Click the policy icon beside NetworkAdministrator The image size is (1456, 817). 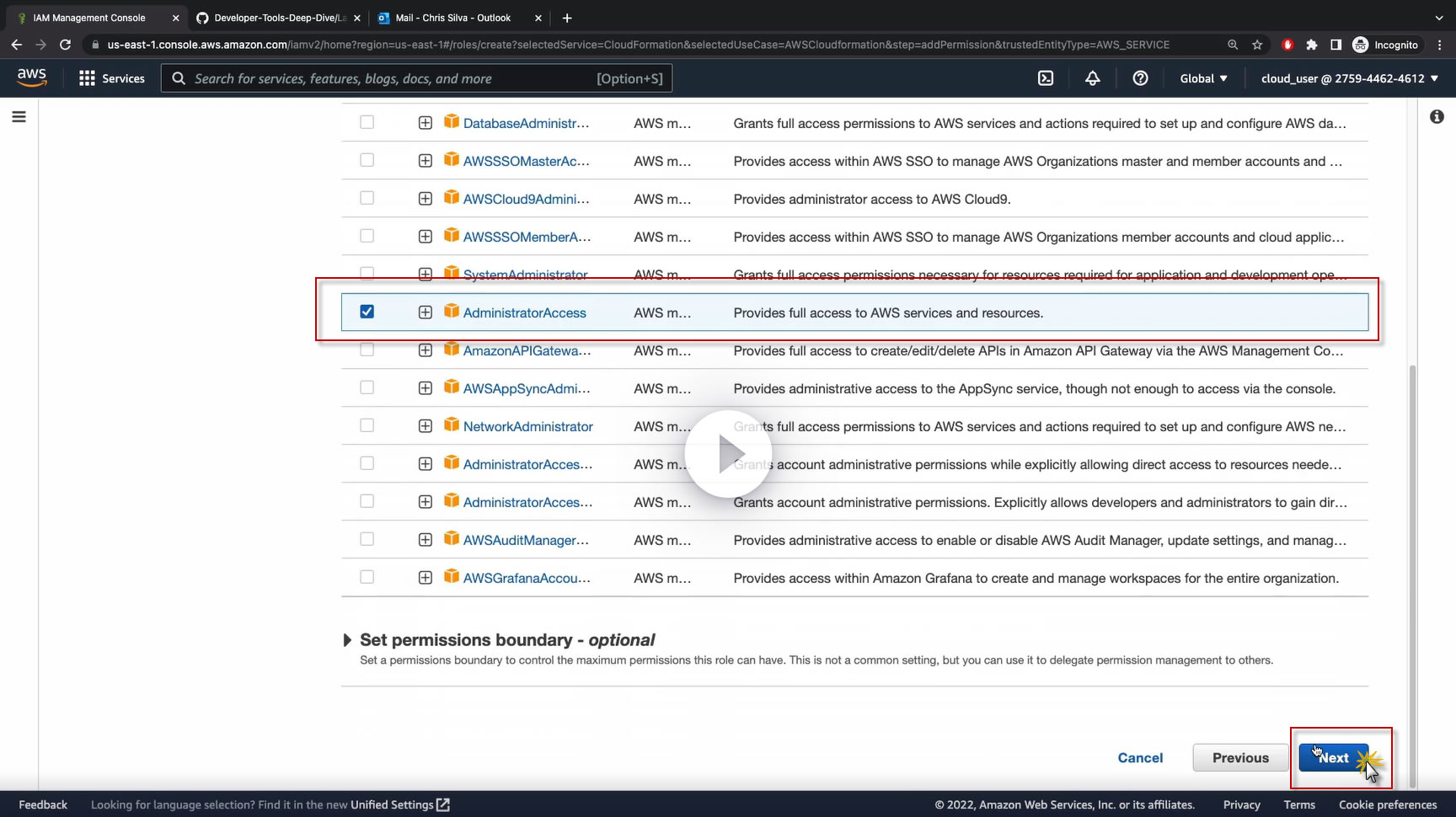(x=452, y=425)
